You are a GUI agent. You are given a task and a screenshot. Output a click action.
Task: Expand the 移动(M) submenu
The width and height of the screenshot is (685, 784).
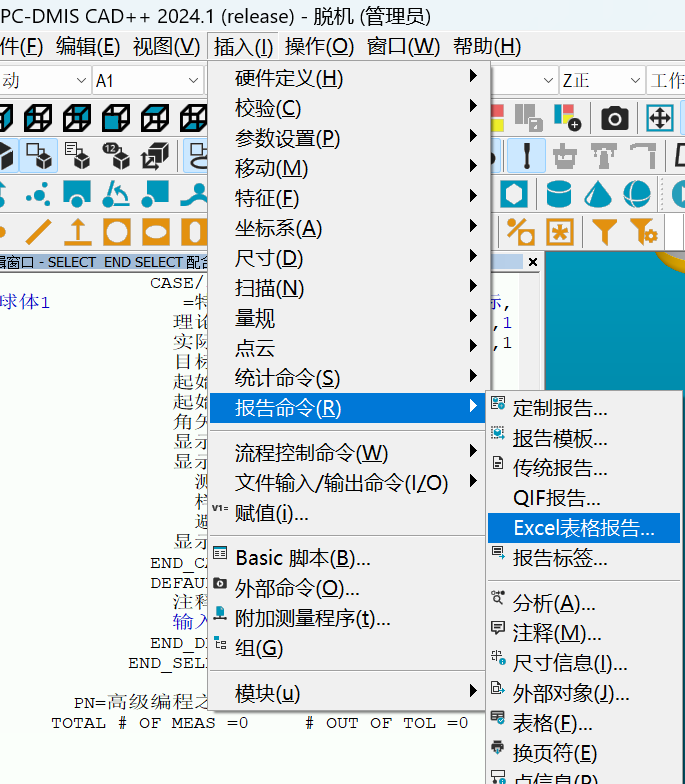pos(347,168)
